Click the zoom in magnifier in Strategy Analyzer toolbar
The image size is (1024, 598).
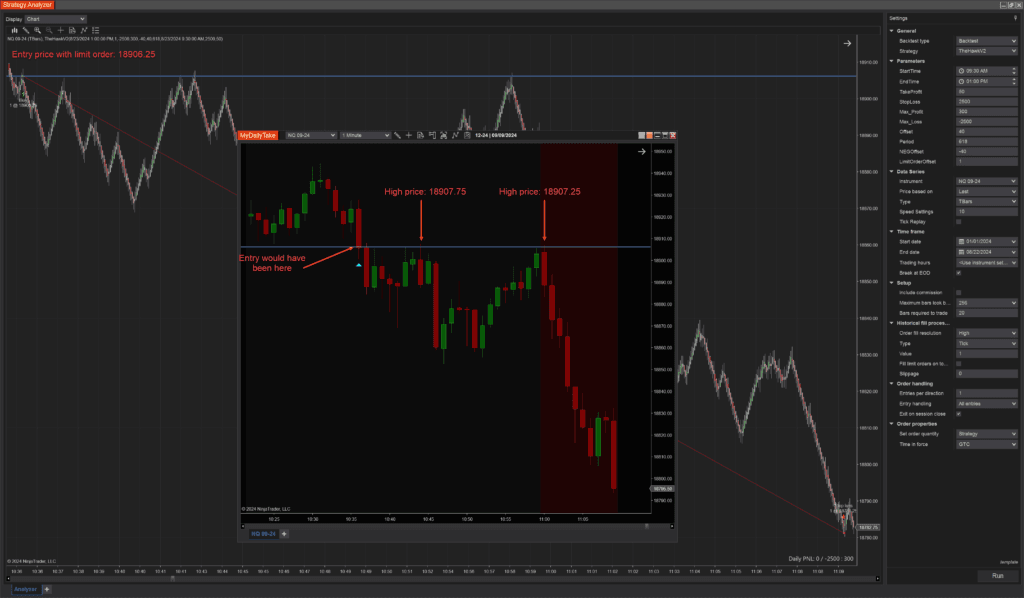(37, 30)
